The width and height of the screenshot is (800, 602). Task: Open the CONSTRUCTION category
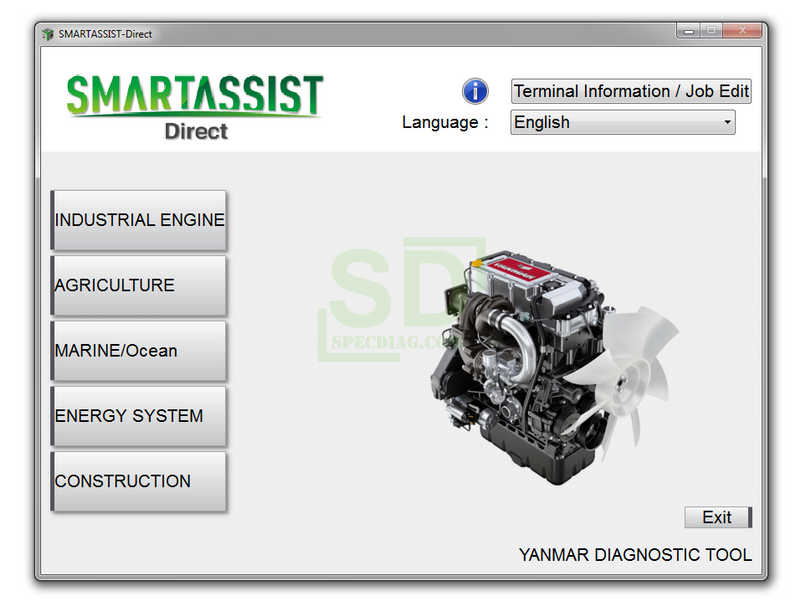click(139, 481)
